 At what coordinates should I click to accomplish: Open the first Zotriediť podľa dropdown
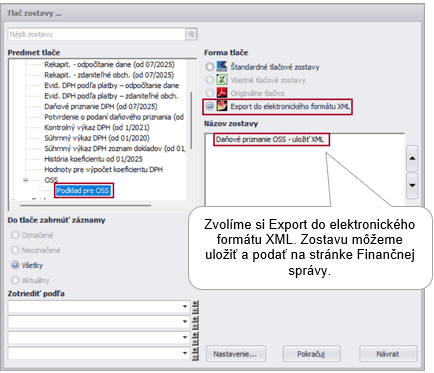[x=99, y=307]
